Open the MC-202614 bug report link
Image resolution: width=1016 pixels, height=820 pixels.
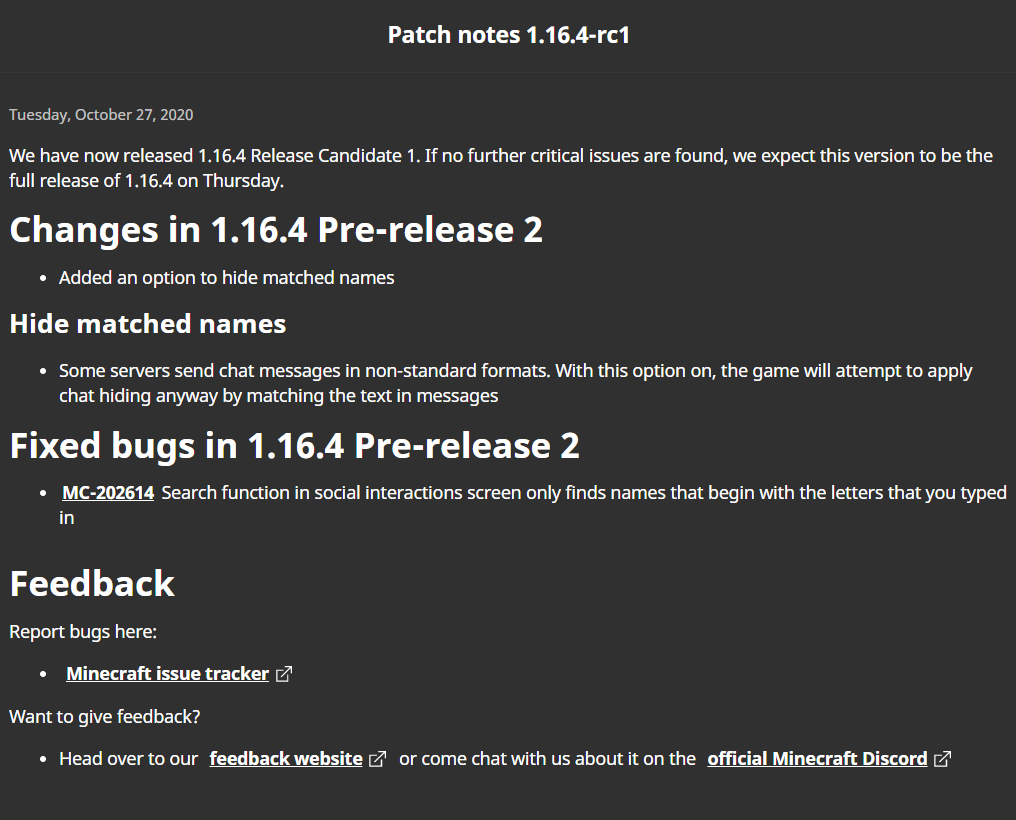click(108, 493)
